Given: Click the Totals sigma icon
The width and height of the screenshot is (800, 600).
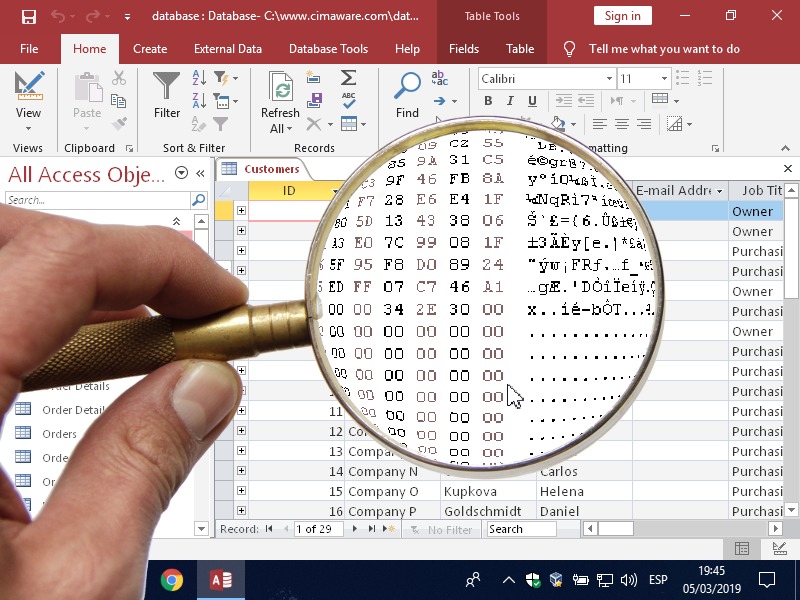Looking at the screenshot, I should [348, 78].
